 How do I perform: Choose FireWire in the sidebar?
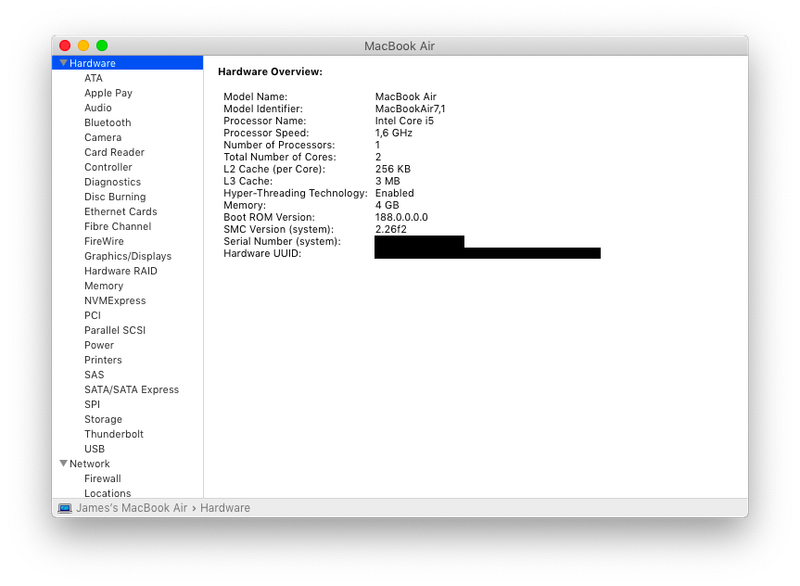click(x=104, y=241)
